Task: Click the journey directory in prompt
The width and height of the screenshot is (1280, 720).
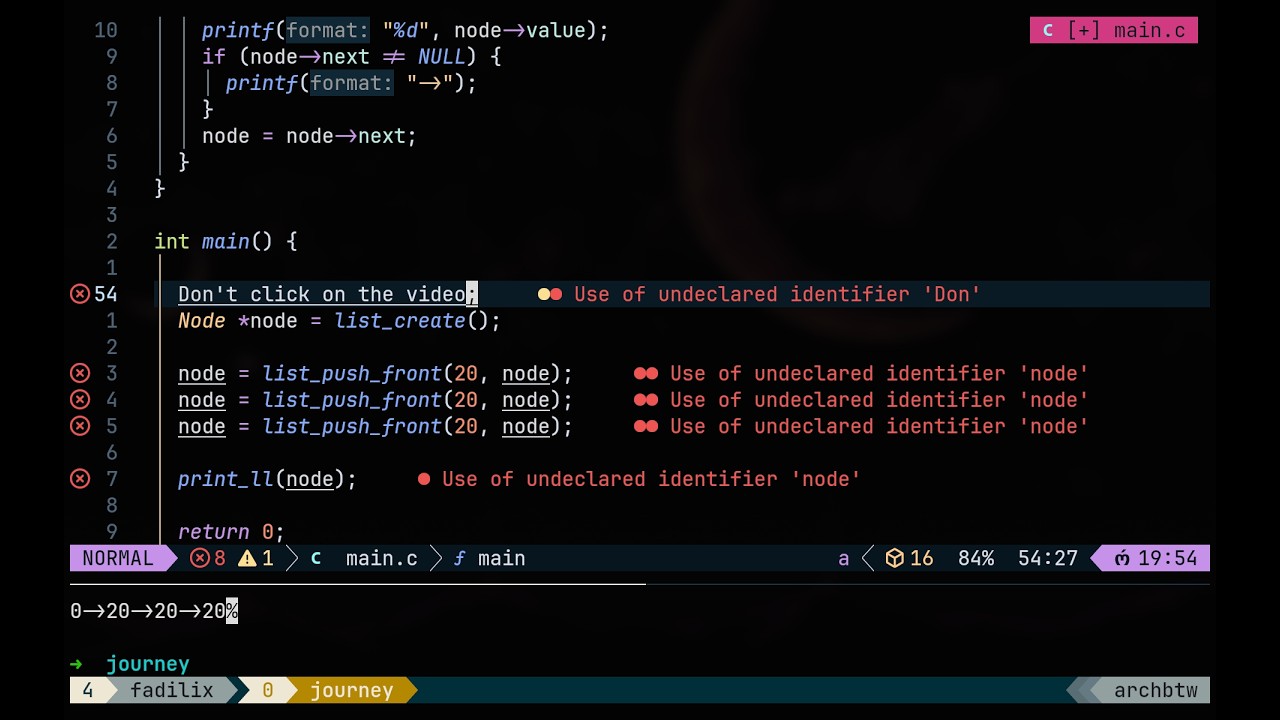Action: pos(148,664)
